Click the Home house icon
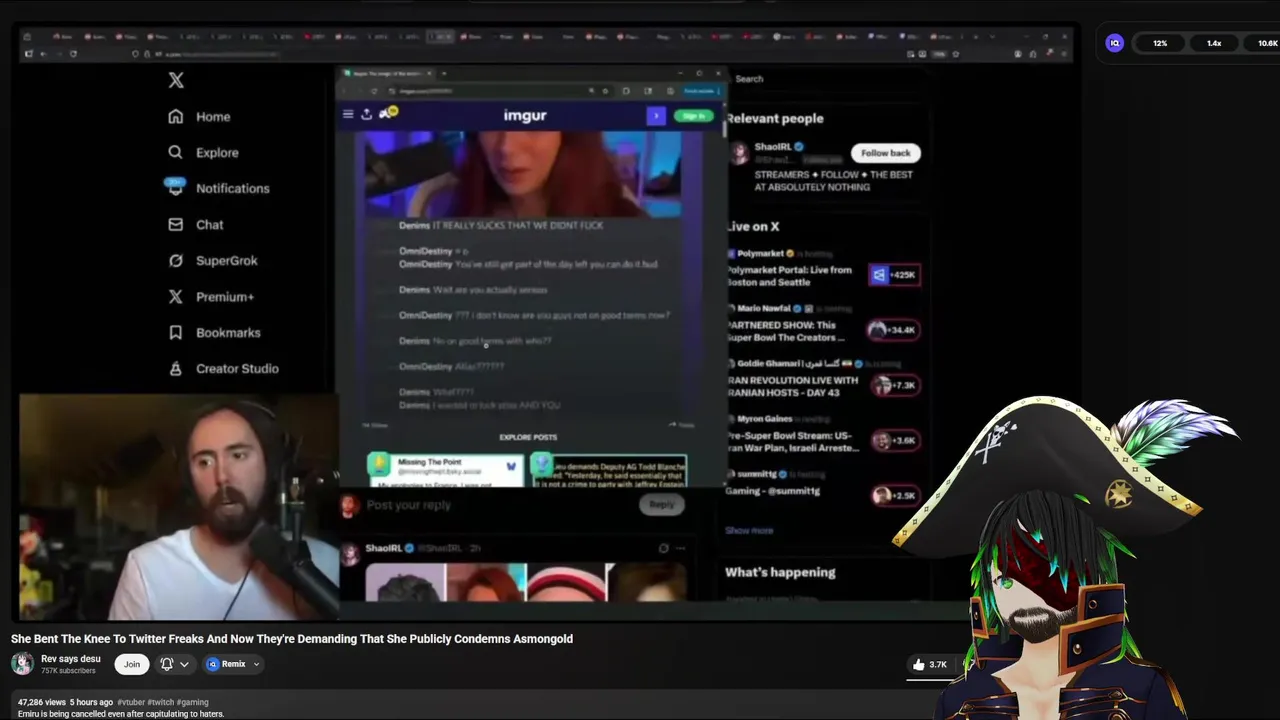 176,117
